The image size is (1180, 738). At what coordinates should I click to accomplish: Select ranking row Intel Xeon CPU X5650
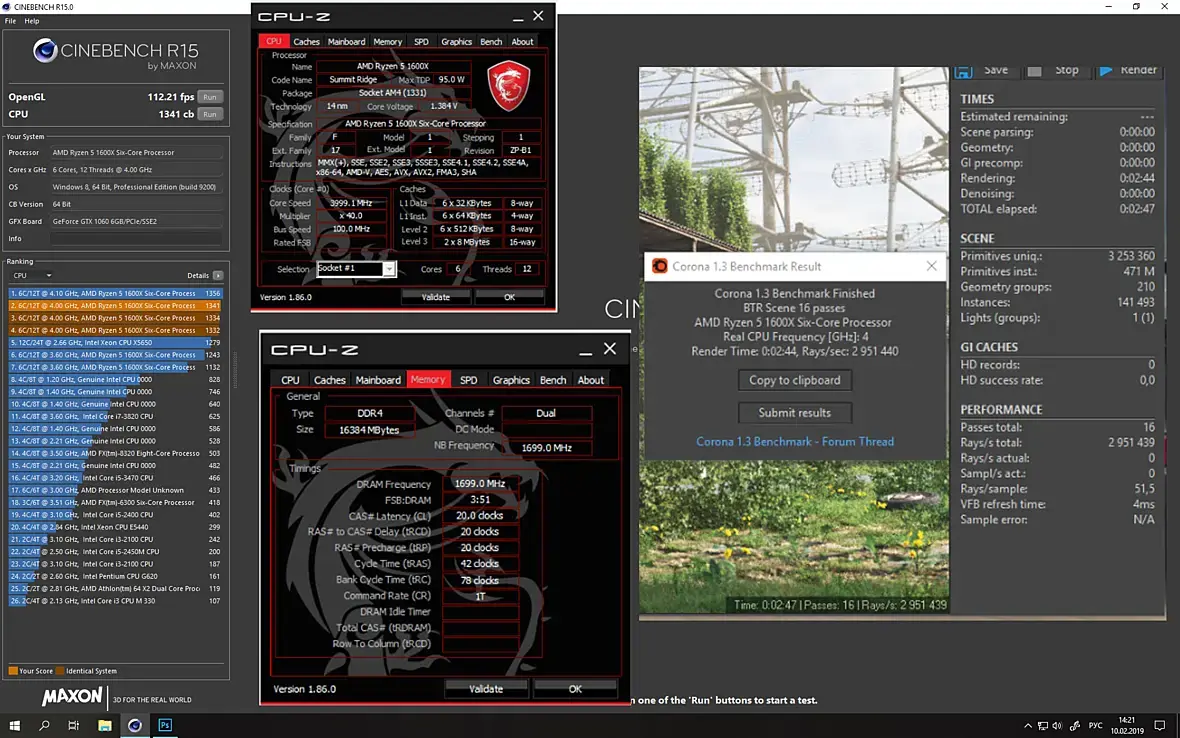point(115,342)
